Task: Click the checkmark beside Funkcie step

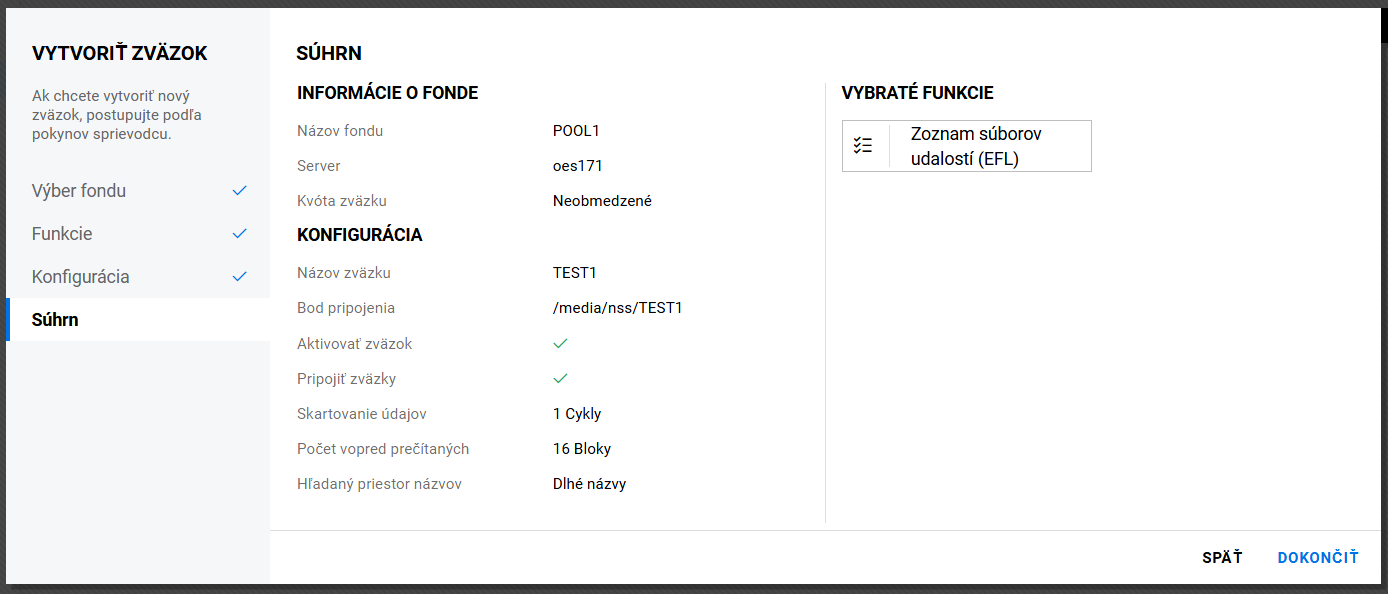Action: coord(239,233)
